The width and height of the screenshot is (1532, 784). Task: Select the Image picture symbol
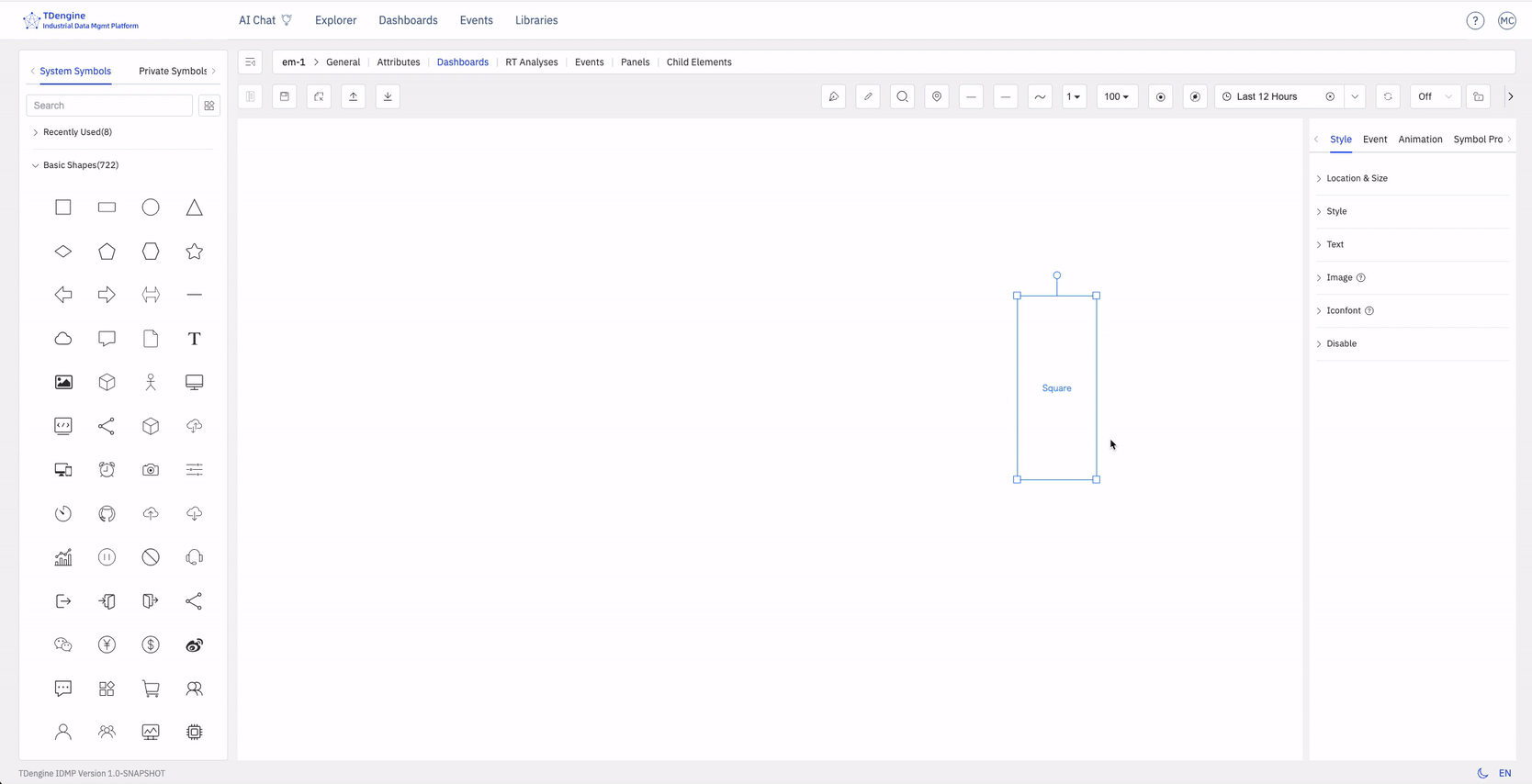(x=63, y=382)
